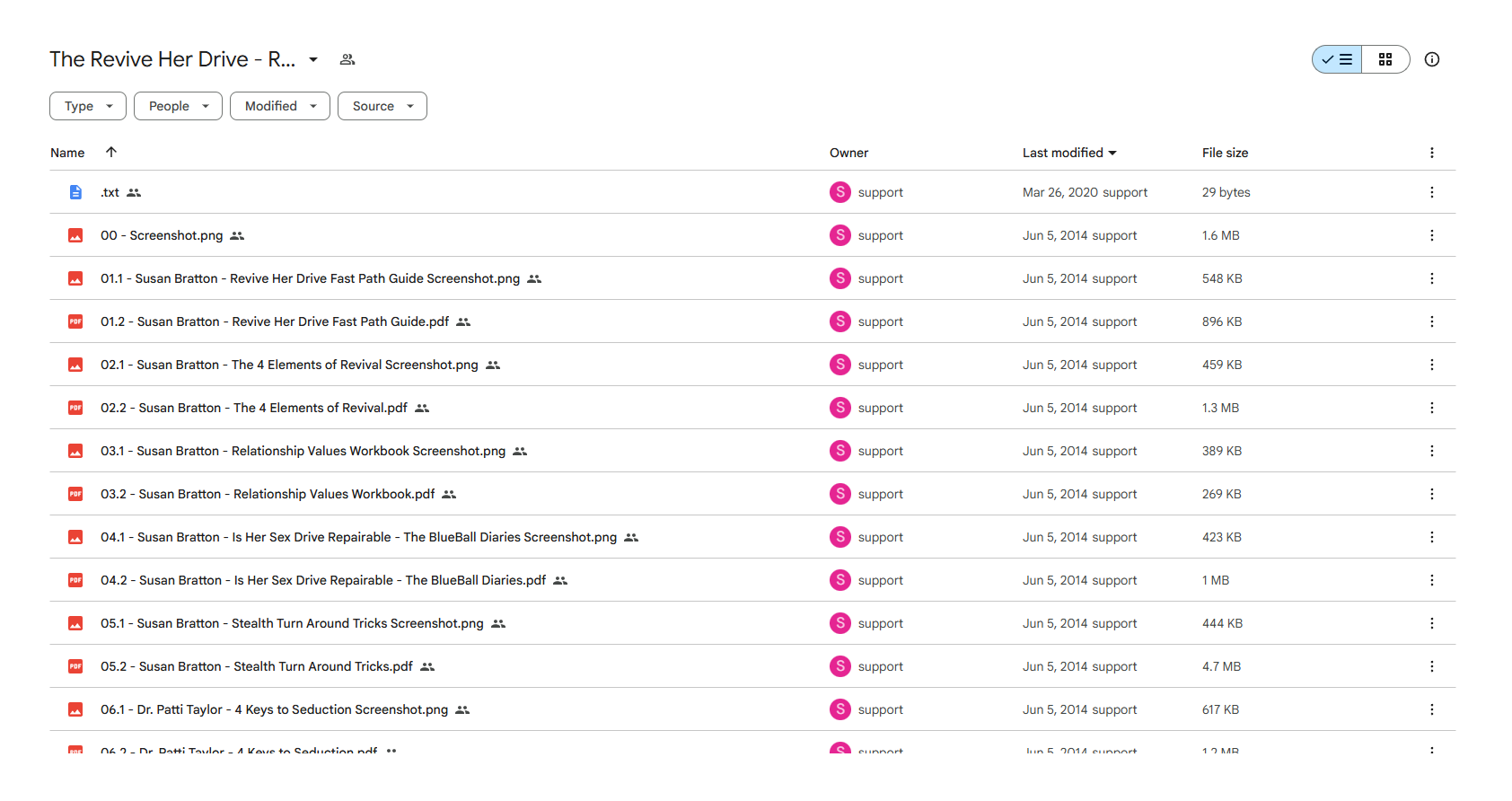Click image icon of 00 - Screenshot.png
Image resolution: width=1512 pixels, height=801 pixels.
[75, 235]
